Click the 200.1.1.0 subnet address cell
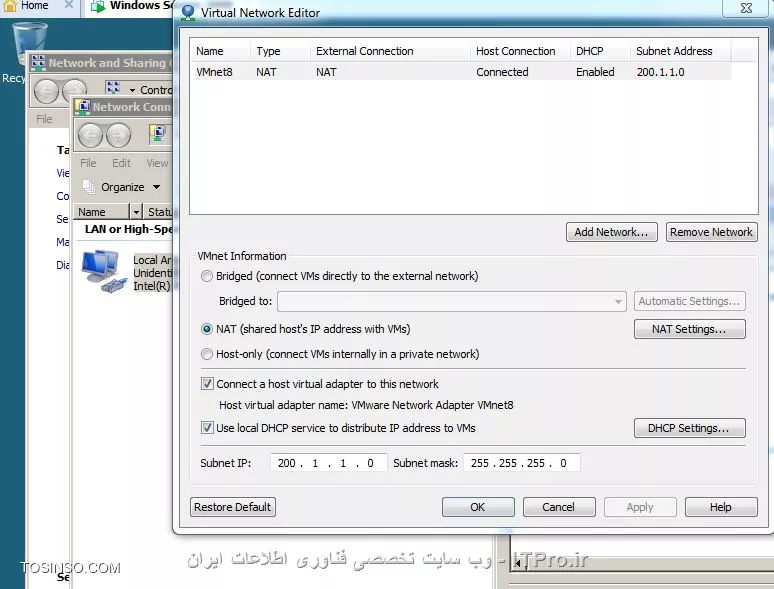 (660, 72)
